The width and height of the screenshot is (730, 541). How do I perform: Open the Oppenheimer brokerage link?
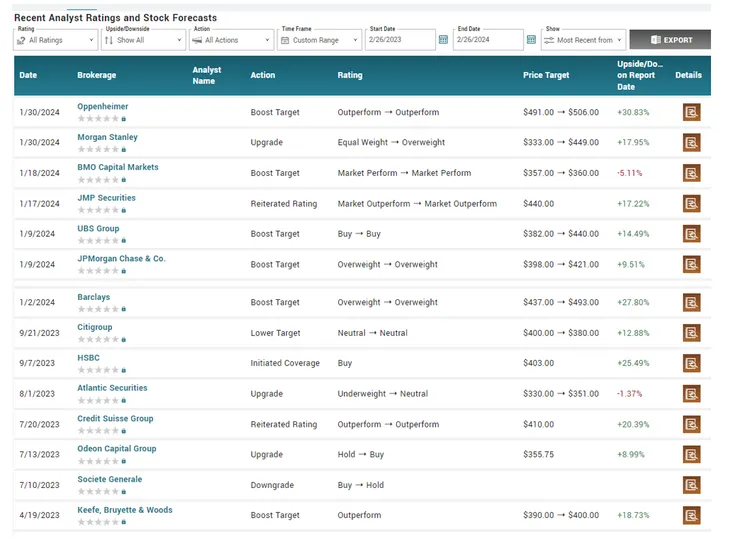(x=102, y=107)
